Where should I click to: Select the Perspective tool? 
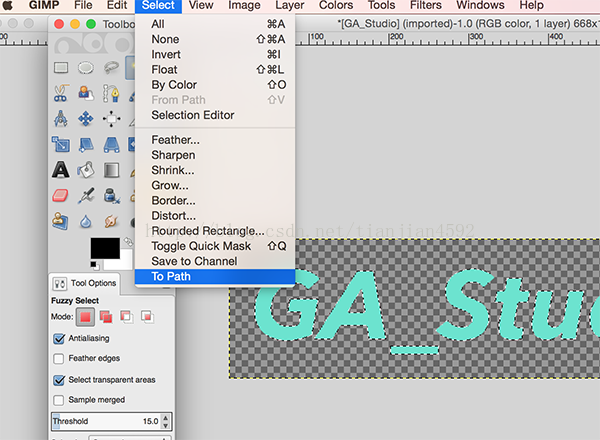click(111, 145)
